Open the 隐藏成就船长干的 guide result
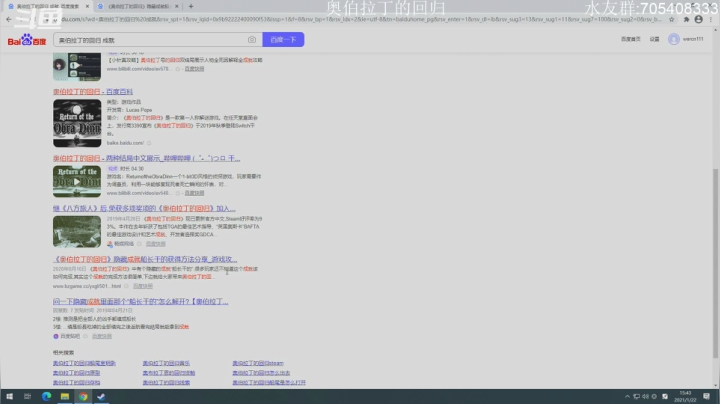720x404 pixels. coord(145,259)
